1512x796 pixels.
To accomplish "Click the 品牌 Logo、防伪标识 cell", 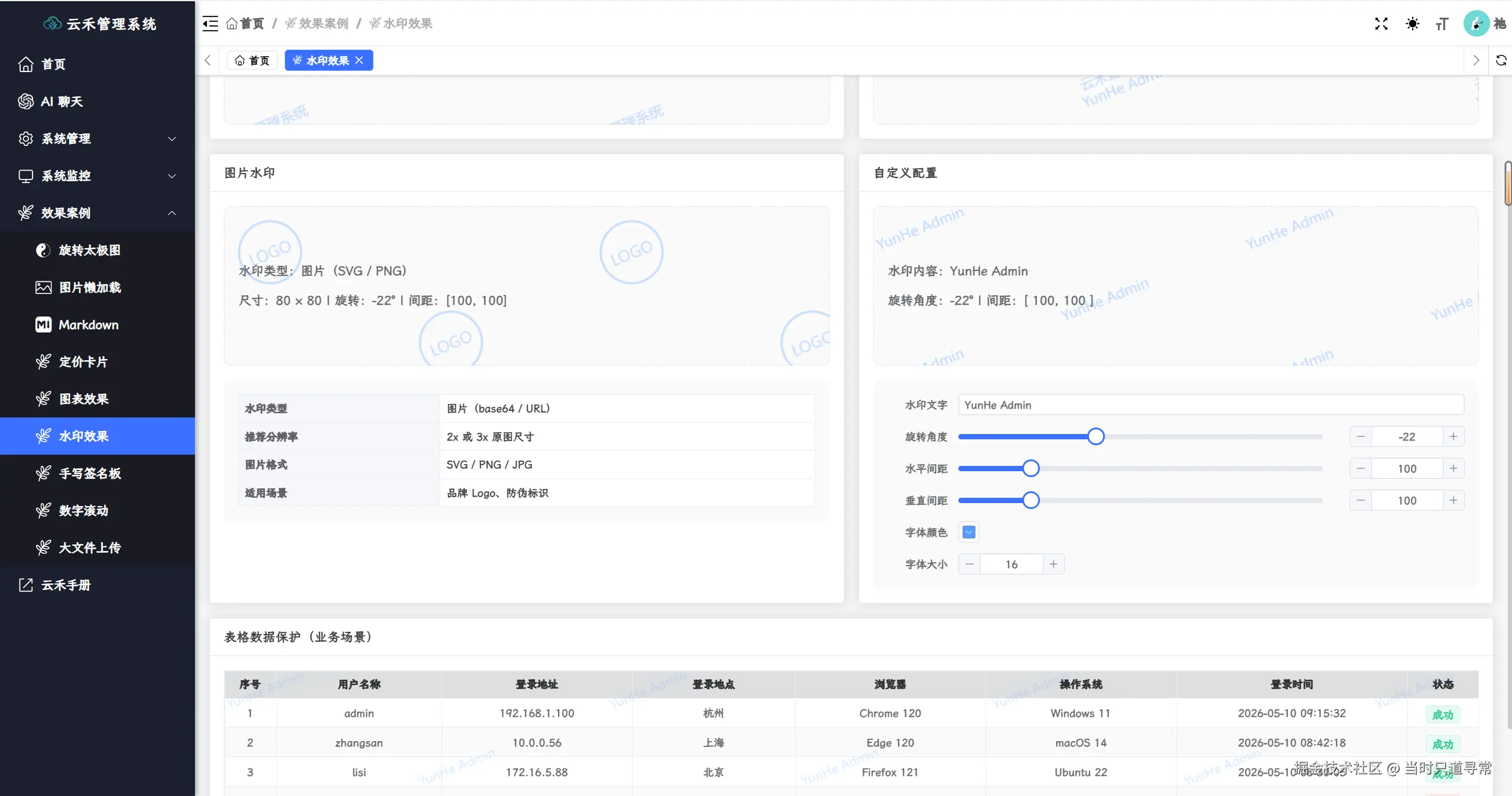I will pyautogui.click(x=627, y=493).
